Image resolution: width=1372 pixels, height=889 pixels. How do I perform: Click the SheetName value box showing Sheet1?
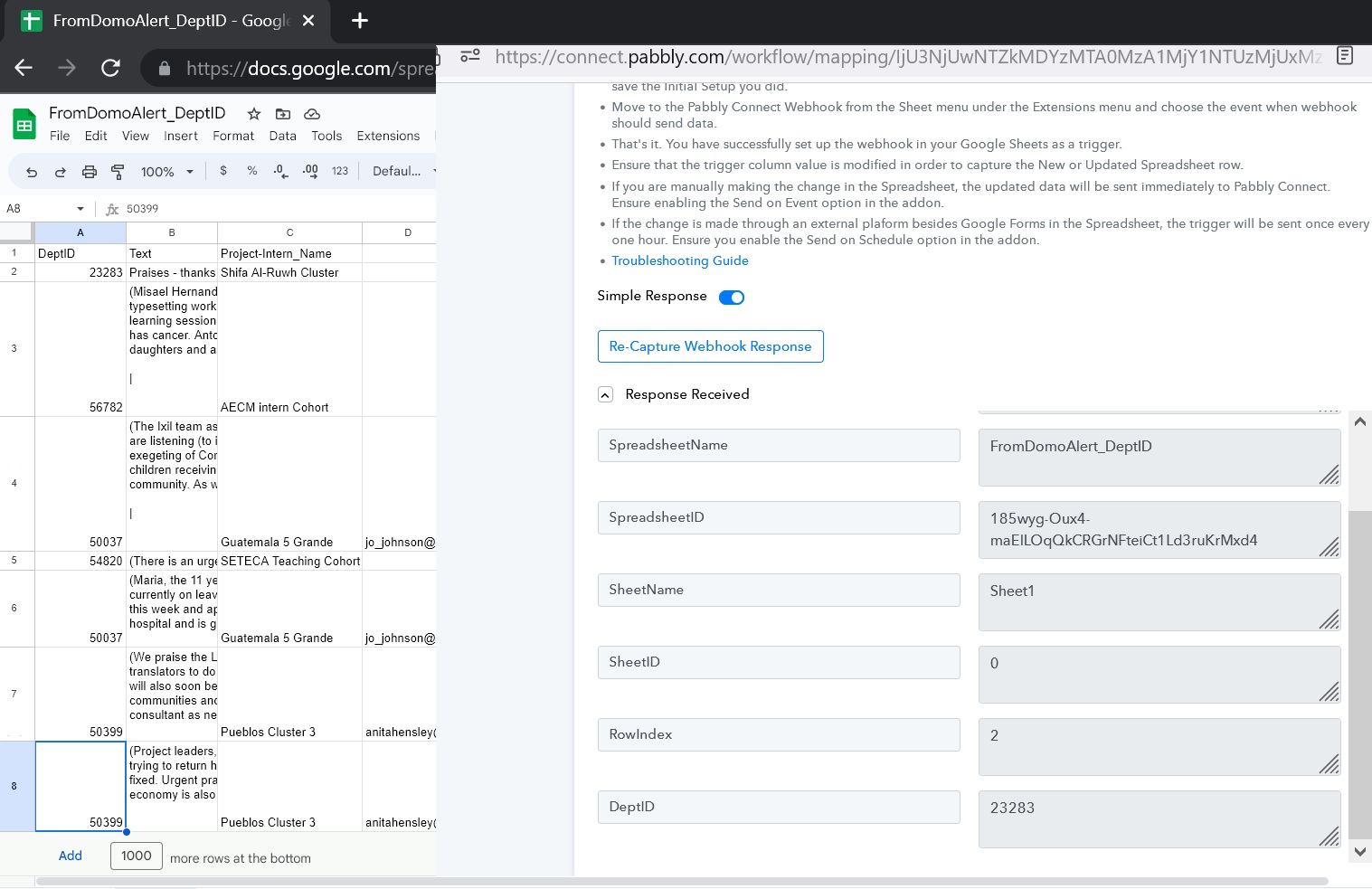coord(1159,602)
